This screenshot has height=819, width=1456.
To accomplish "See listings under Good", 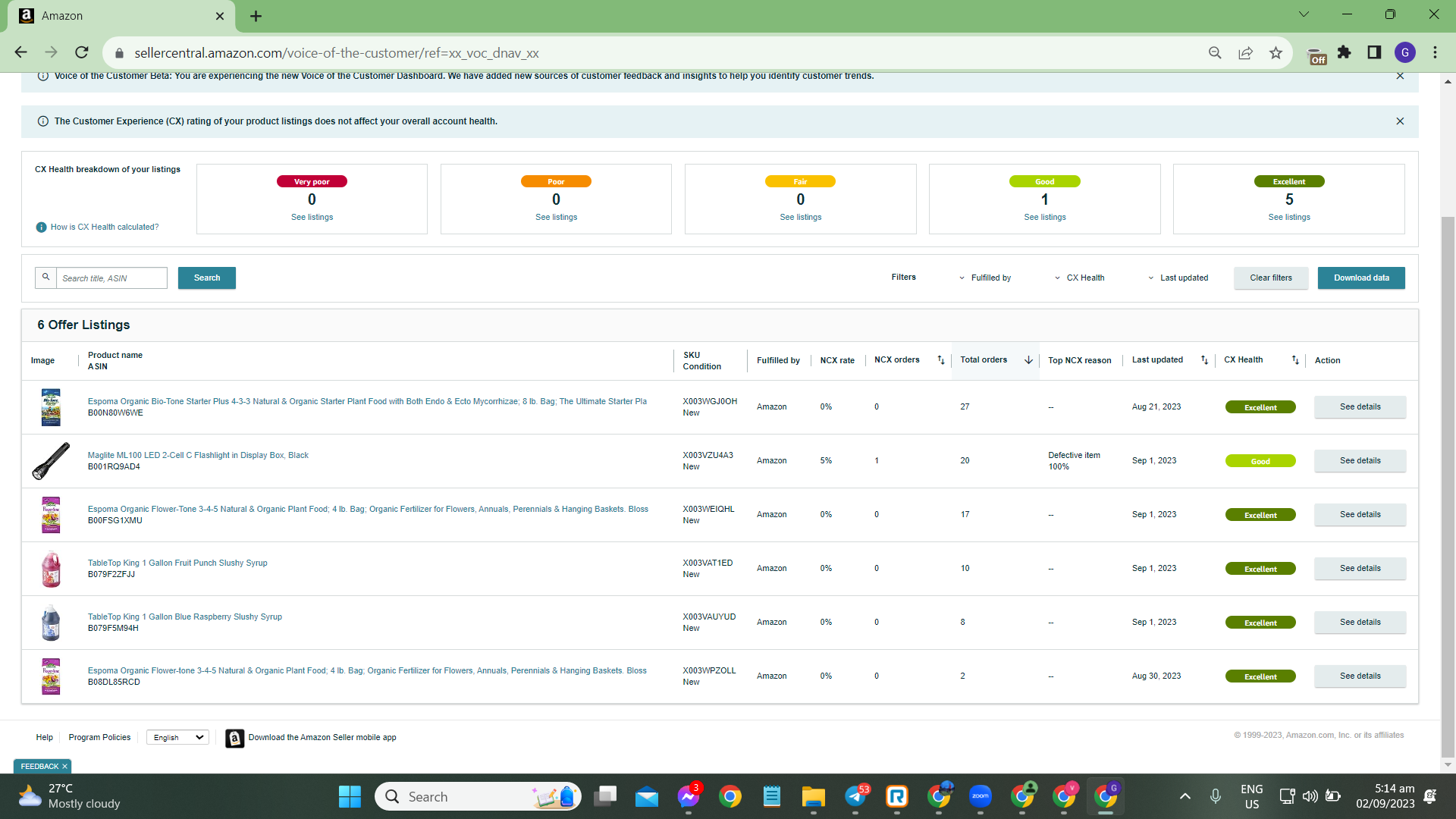I will tap(1044, 218).
